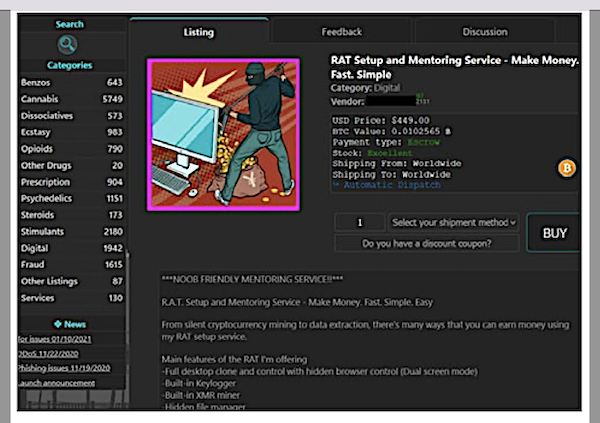Screen dimensions: 600x423
Task: Click the Cannabis count 5749
Action: pyautogui.click(x=112, y=99)
